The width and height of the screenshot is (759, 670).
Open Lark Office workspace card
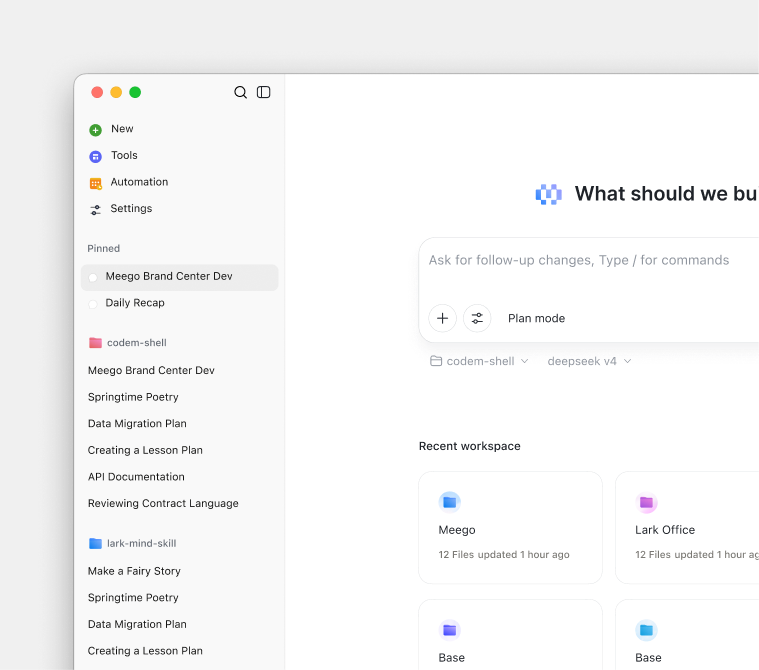point(687,528)
